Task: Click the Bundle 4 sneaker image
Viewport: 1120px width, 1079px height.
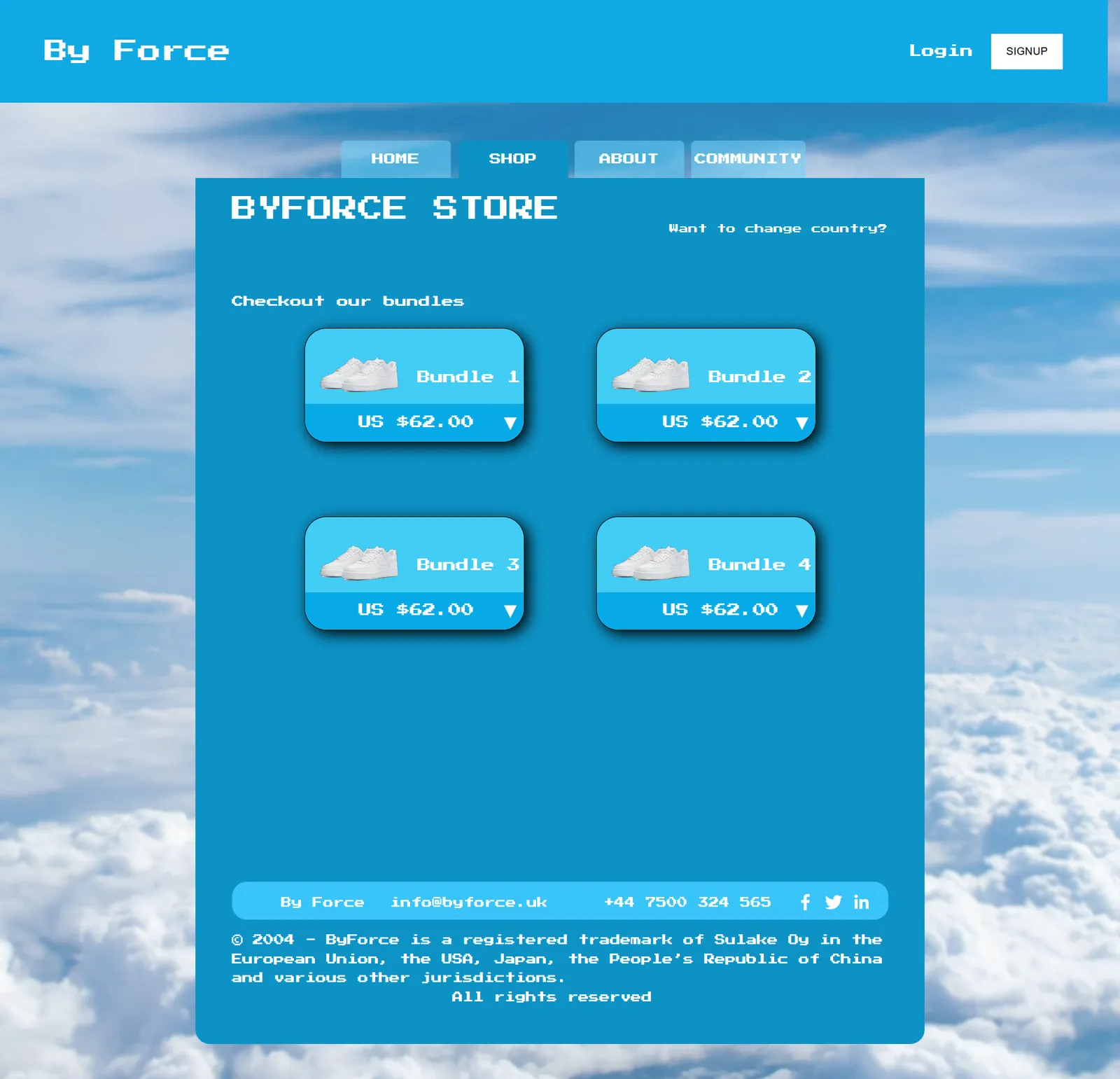Action: pos(651,562)
